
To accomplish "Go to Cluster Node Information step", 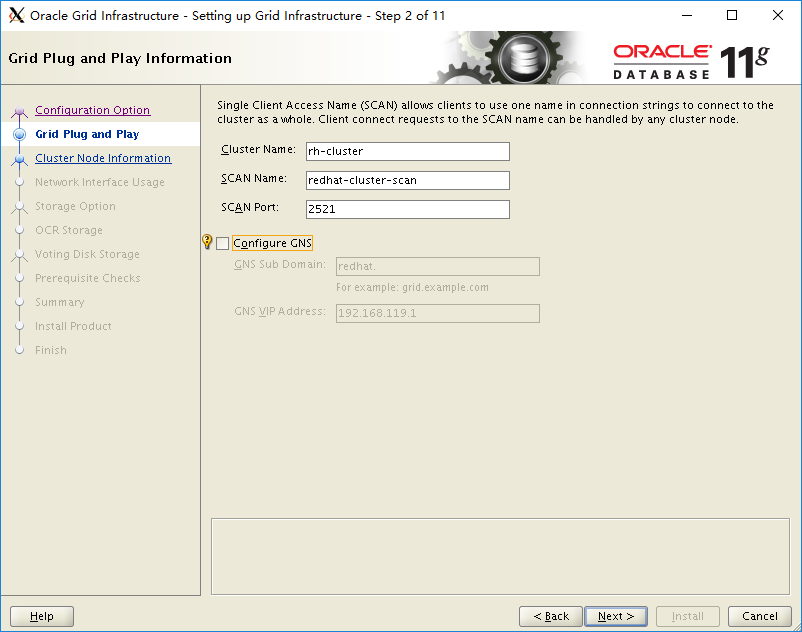I will tap(103, 158).
